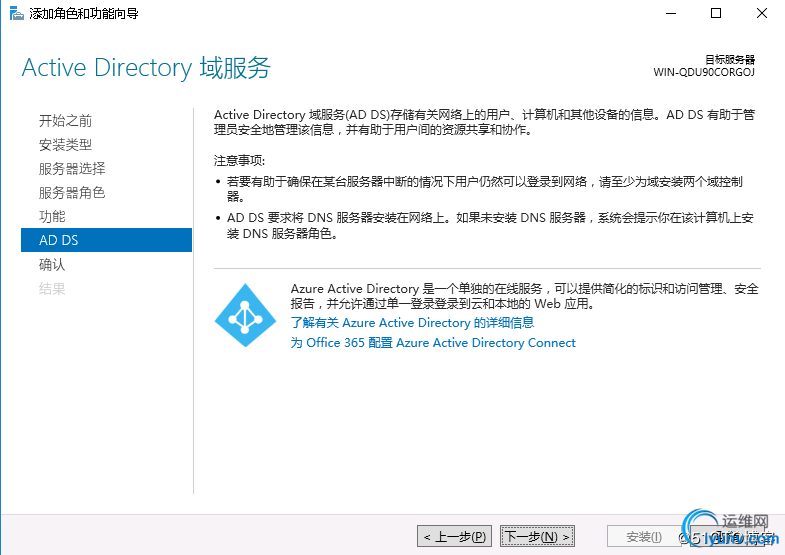This screenshot has width=785, height=555.
Task: Click the greyed-out 结果 step
Action: tap(53, 289)
